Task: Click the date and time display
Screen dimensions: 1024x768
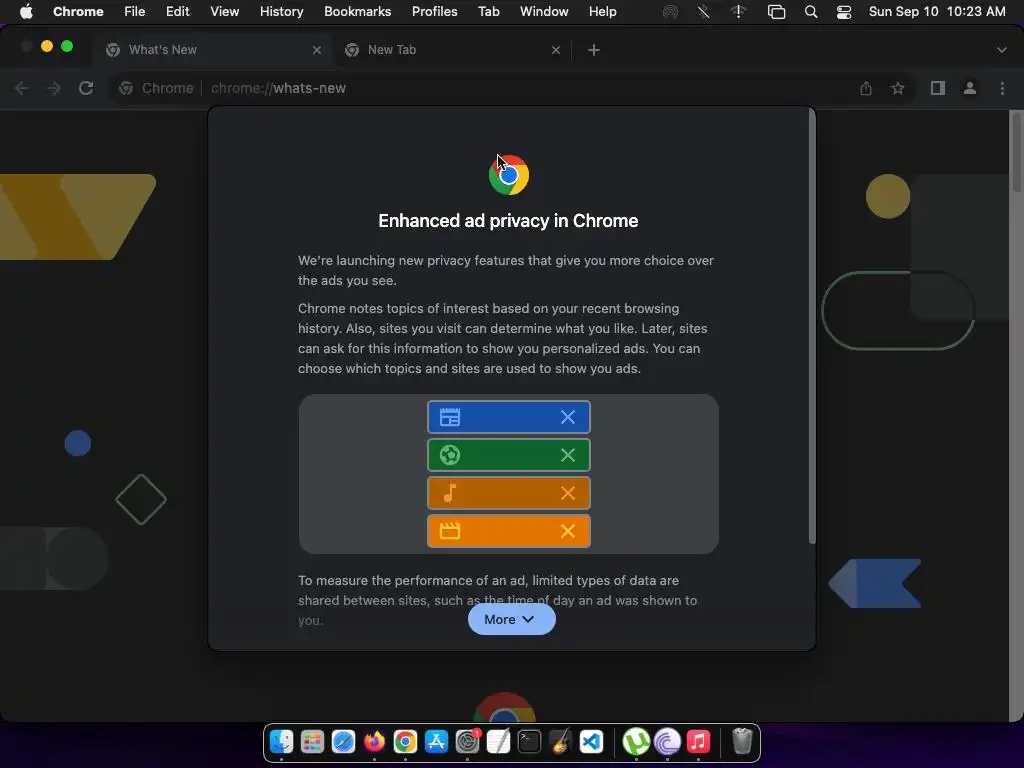Action: tap(936, 11)
